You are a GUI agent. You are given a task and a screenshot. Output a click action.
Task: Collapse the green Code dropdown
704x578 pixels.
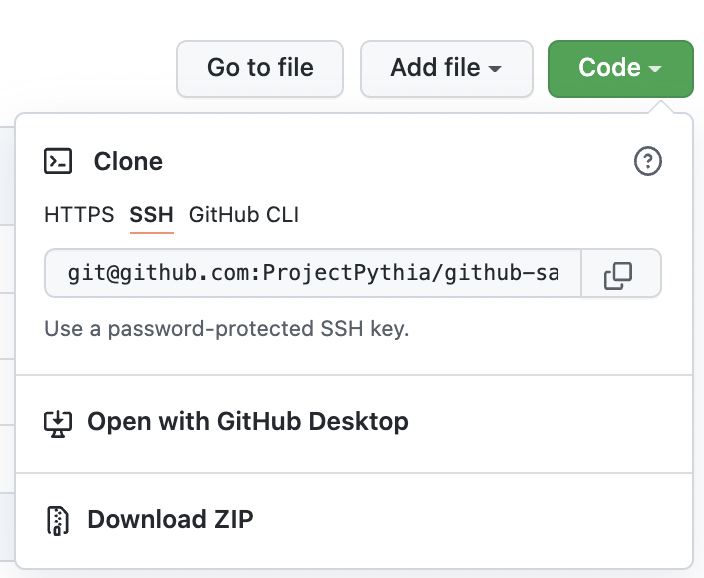pos(620,68)
